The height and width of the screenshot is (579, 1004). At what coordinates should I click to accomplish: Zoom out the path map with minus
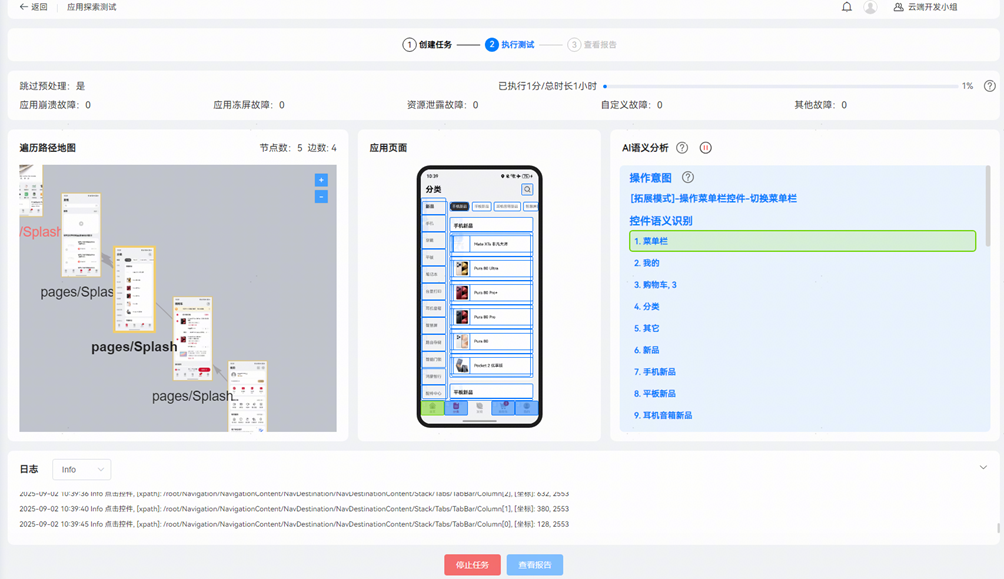321,197
